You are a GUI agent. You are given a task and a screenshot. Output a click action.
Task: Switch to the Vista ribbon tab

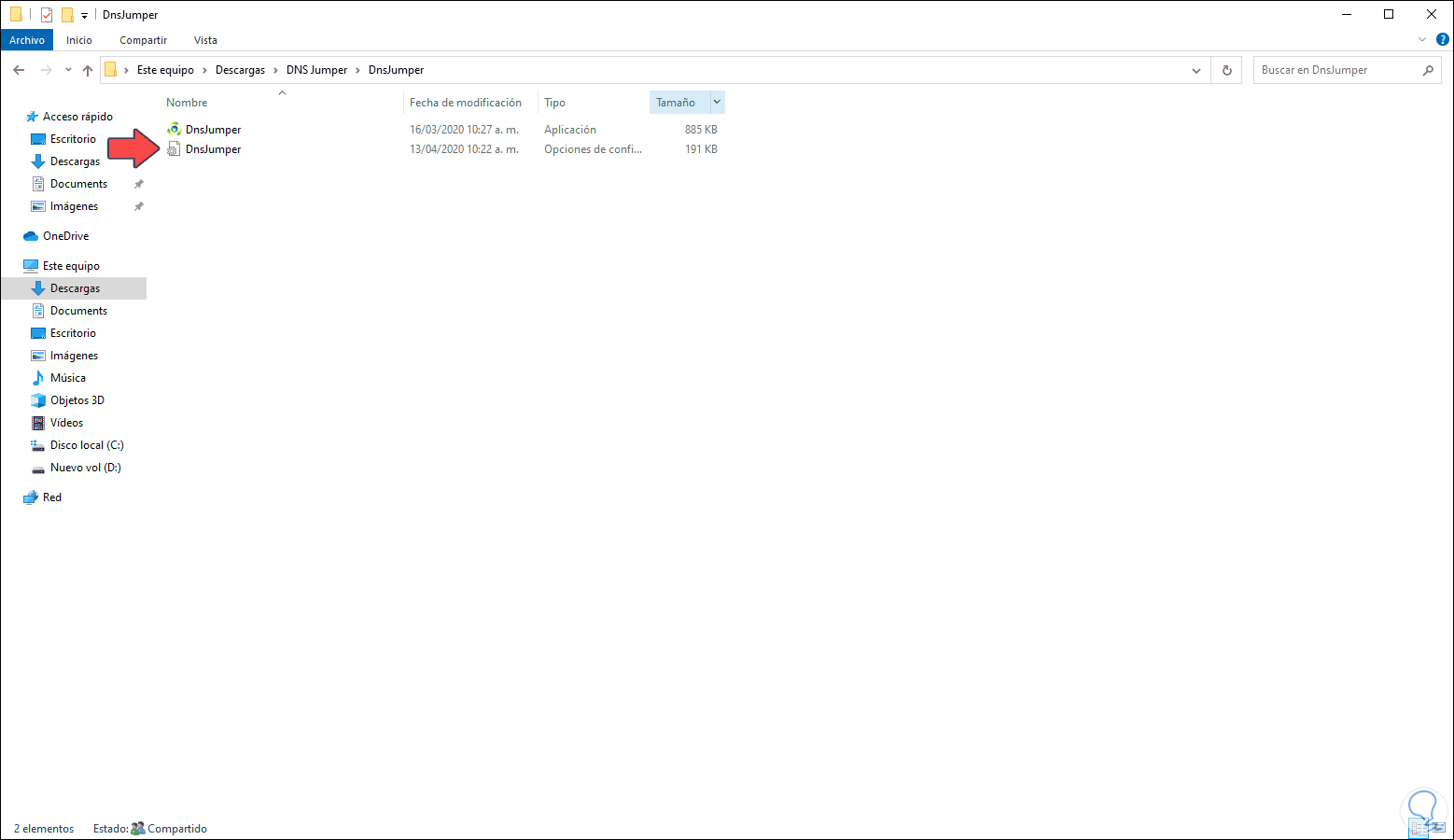205,40
